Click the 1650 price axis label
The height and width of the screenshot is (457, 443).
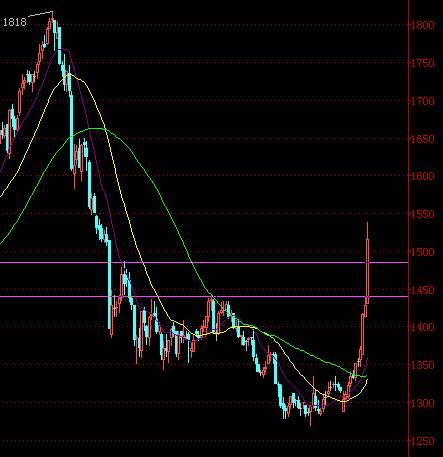[423, 139]
